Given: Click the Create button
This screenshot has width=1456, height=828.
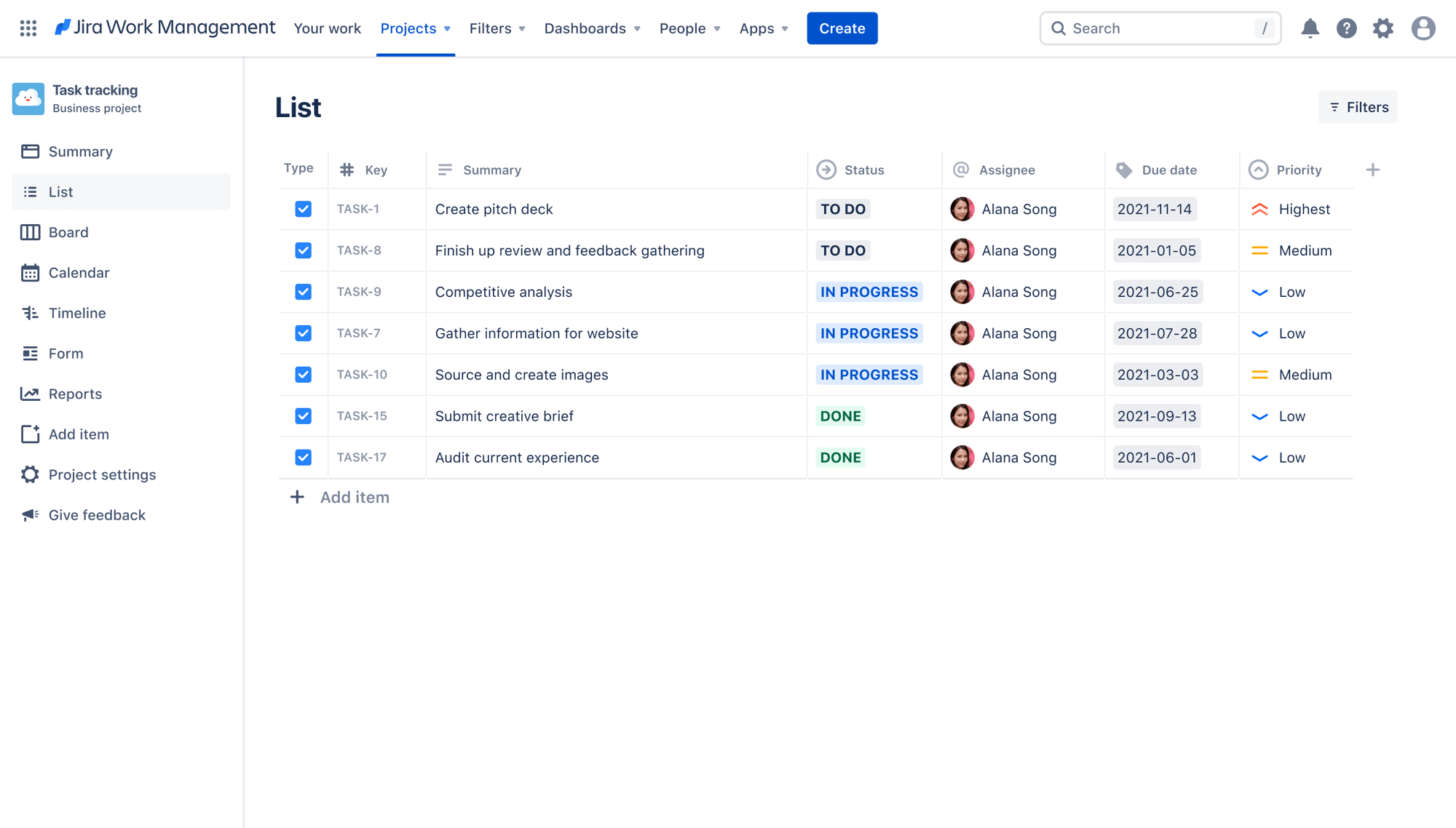Looking at the screenshot, I should (842, 28).
